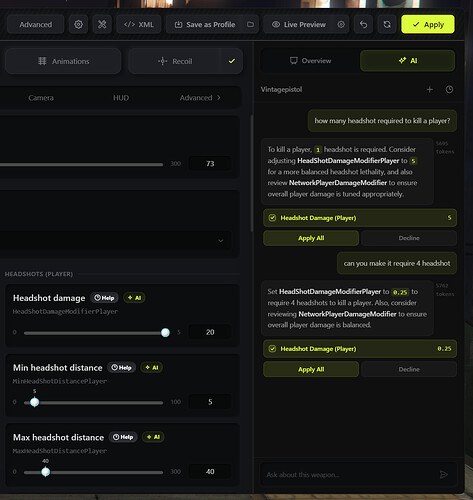Decline the 0.25 headshot suggestion
Viewport: 473px width, 500px height.
coord(409,369)
